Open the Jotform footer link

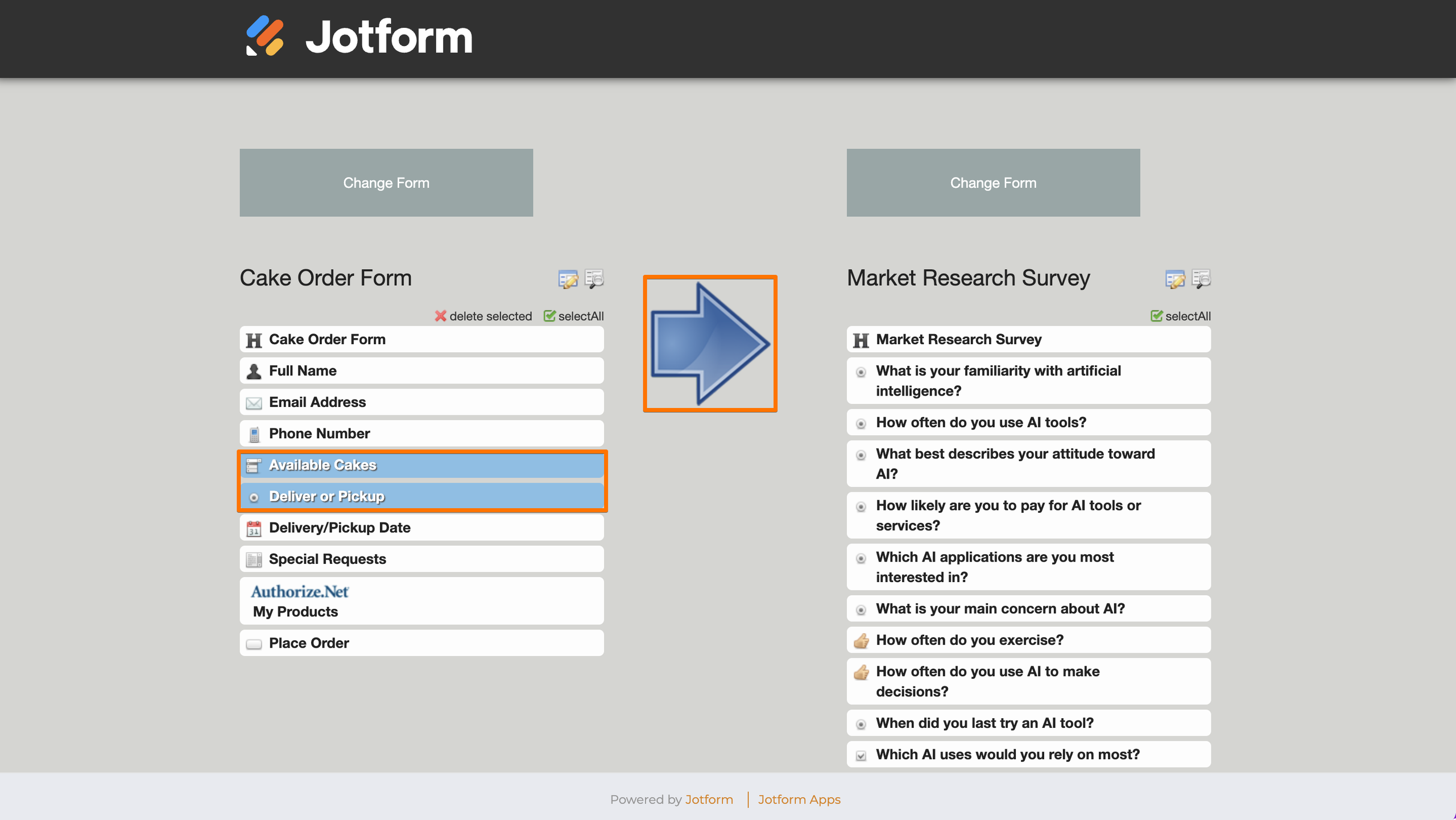709,800
